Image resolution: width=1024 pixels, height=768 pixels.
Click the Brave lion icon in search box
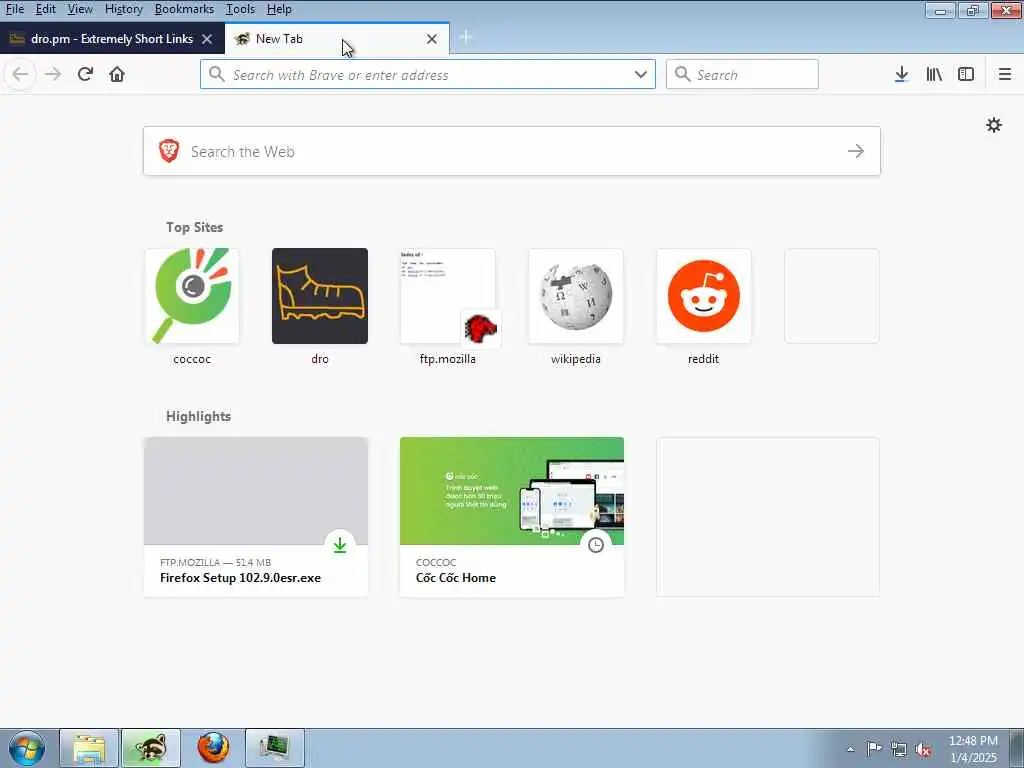click(x=169, y=151)
